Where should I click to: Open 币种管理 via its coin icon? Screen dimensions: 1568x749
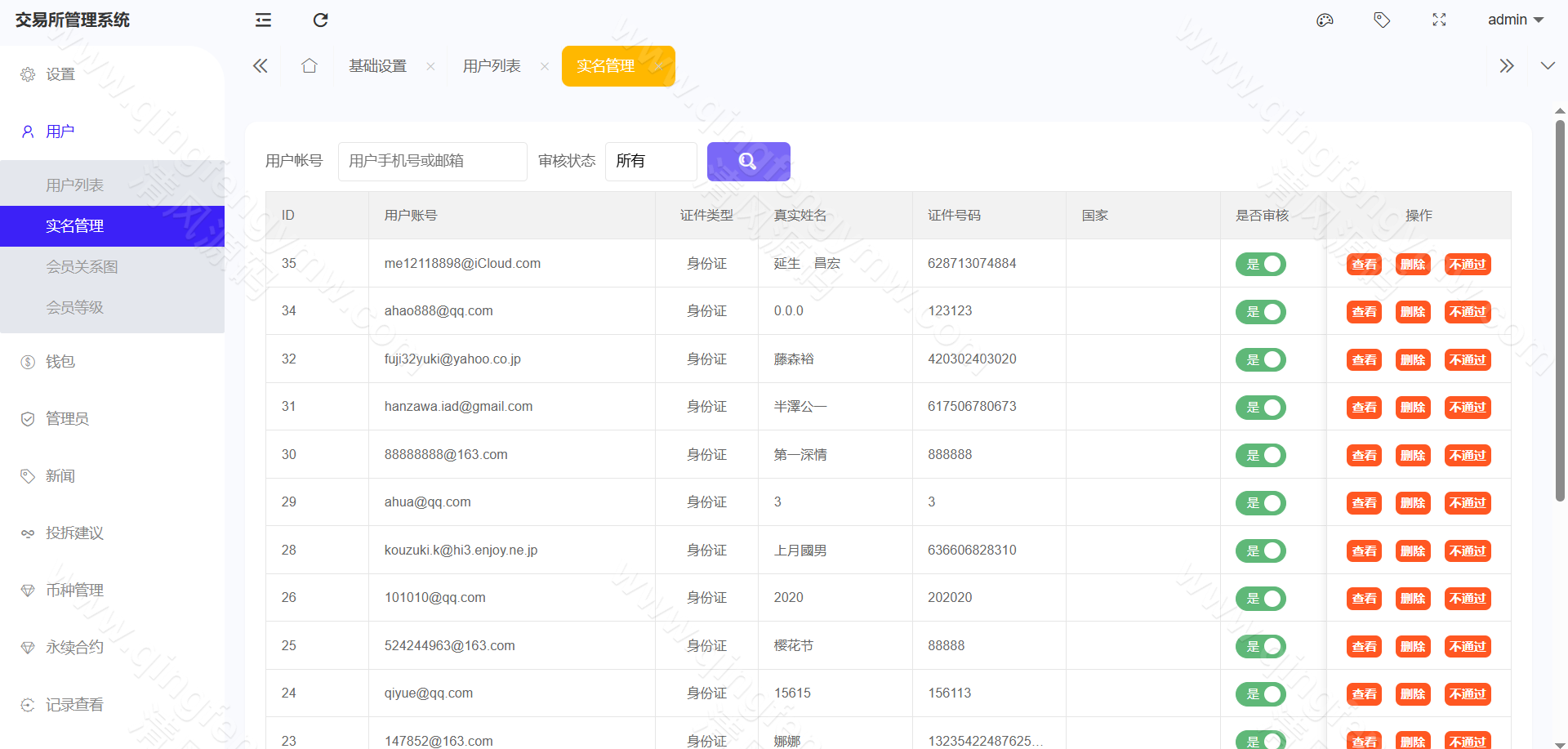click(x=27, y=590)
